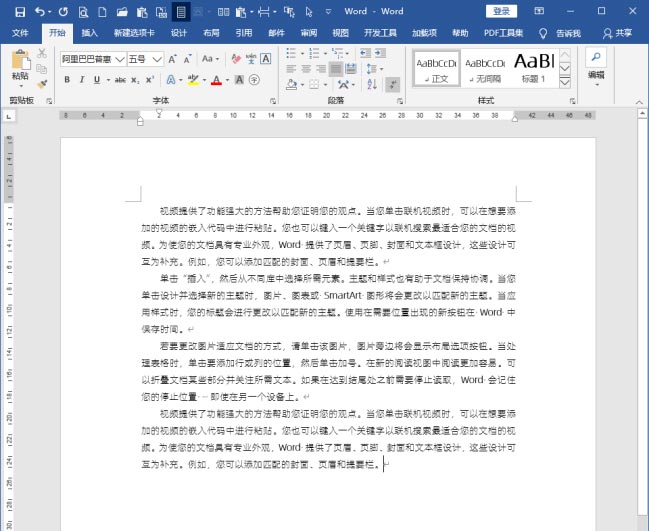Center align the paragraph
The height and width of the screenshot is (531, 649).
(x=306, y=69)
